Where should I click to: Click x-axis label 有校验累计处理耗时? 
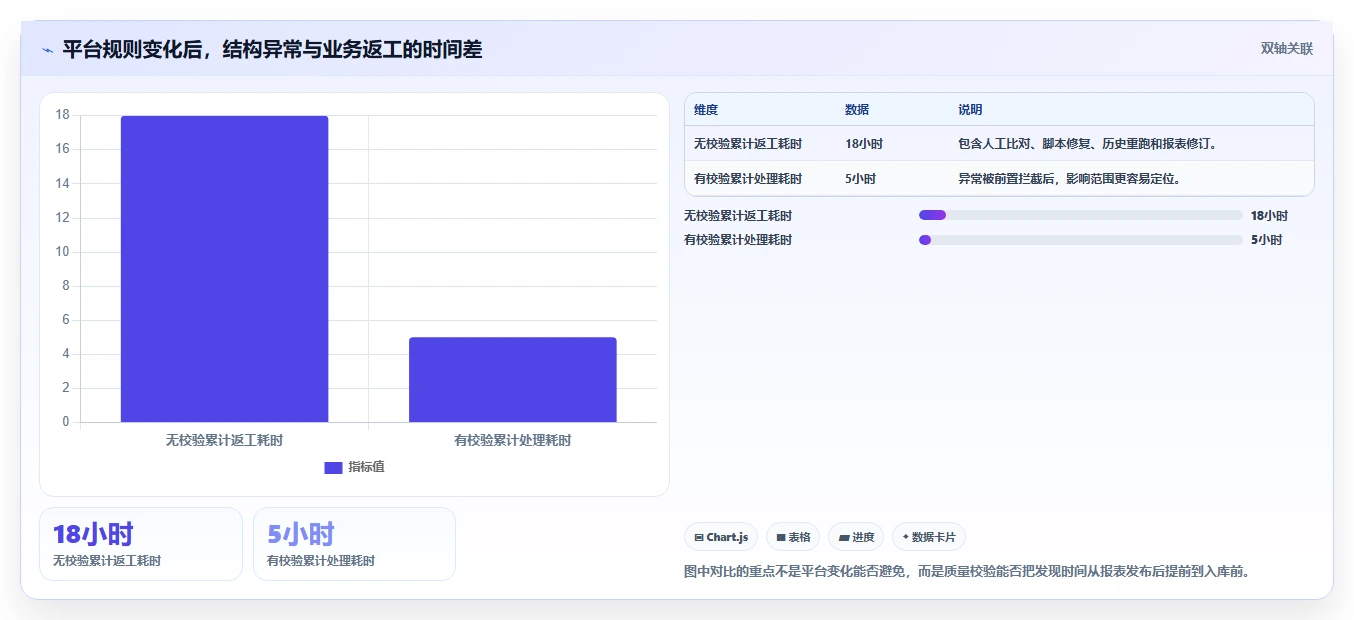pyautogui.click(x=512, y=440)
